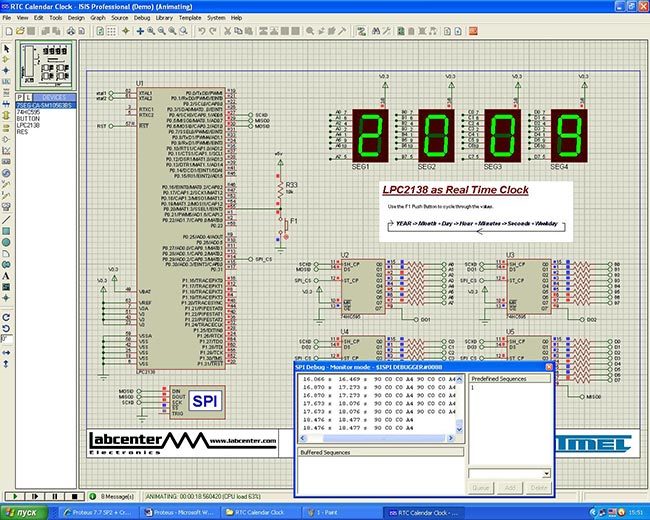Select the 2D graphics circle tool
650x520 pixels.
coord(6,242)
